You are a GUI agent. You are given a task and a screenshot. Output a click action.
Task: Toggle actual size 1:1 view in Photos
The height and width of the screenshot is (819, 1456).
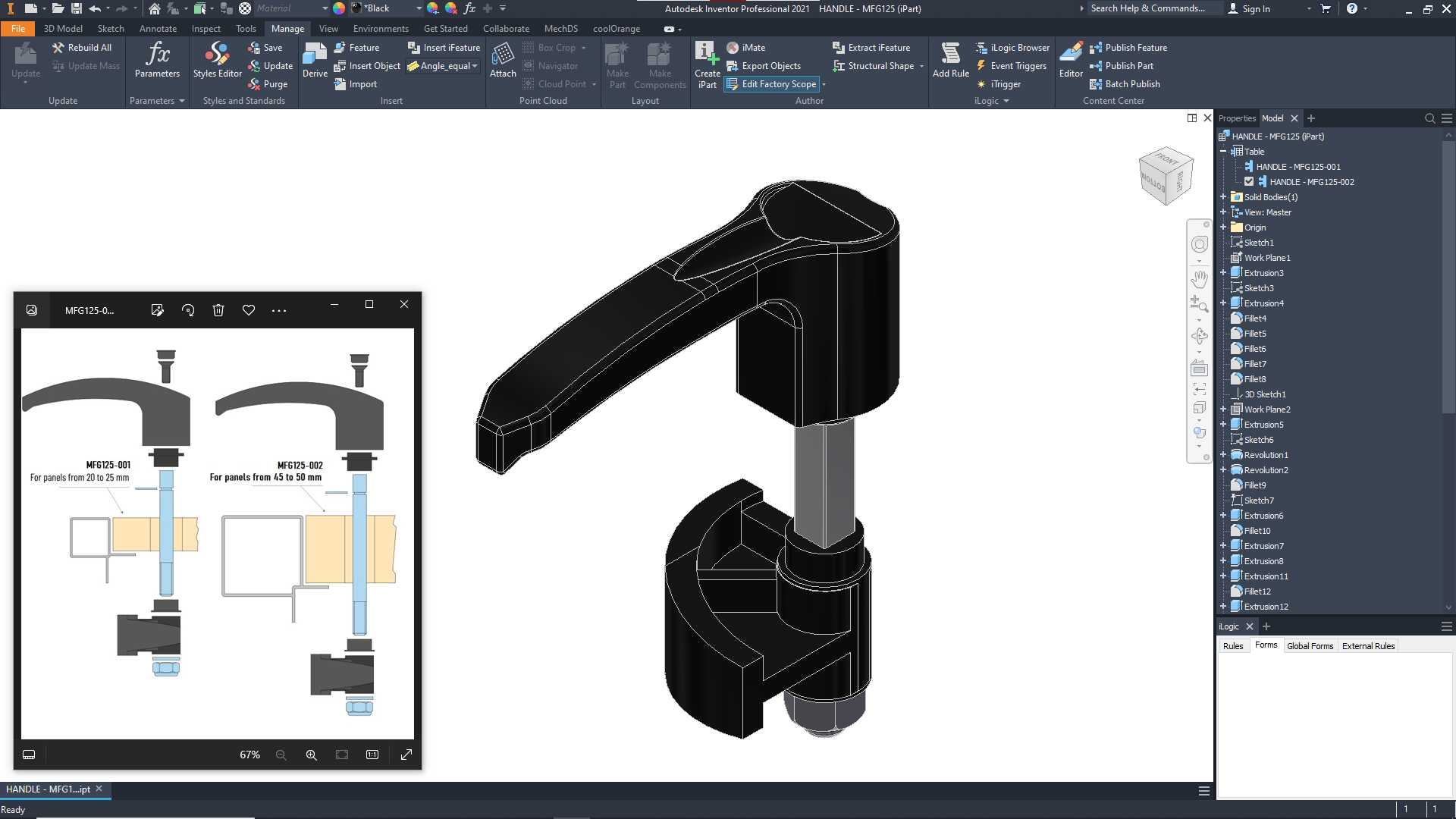pos(372,755)
